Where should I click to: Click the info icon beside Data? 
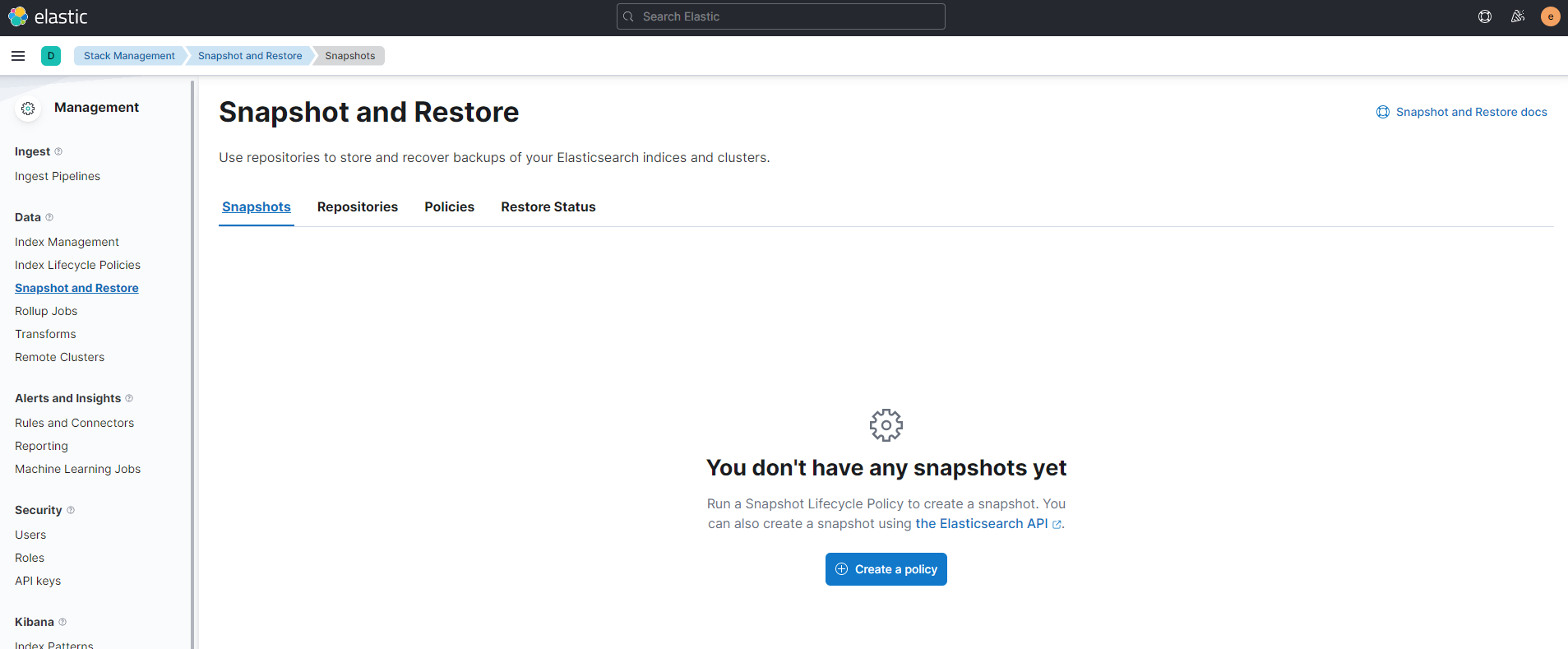coord(49,217)
